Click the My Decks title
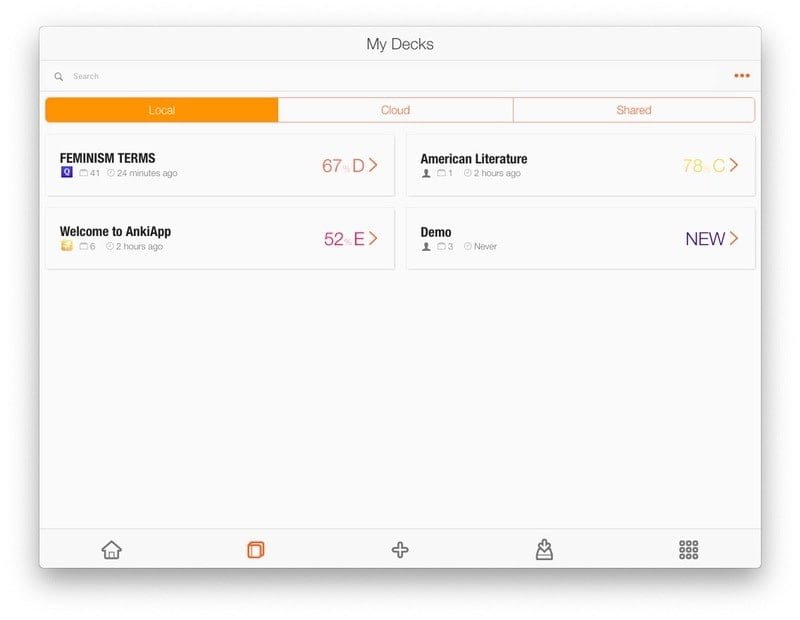The image size is (800, 620). 400,44
